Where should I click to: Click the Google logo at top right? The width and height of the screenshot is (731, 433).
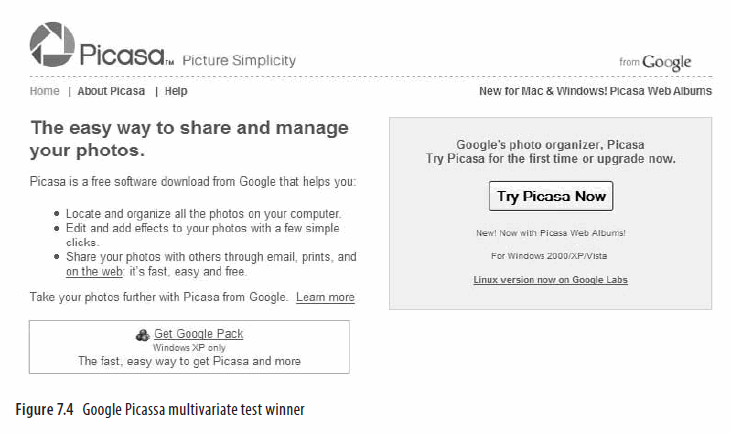click(x=666, y=62)
